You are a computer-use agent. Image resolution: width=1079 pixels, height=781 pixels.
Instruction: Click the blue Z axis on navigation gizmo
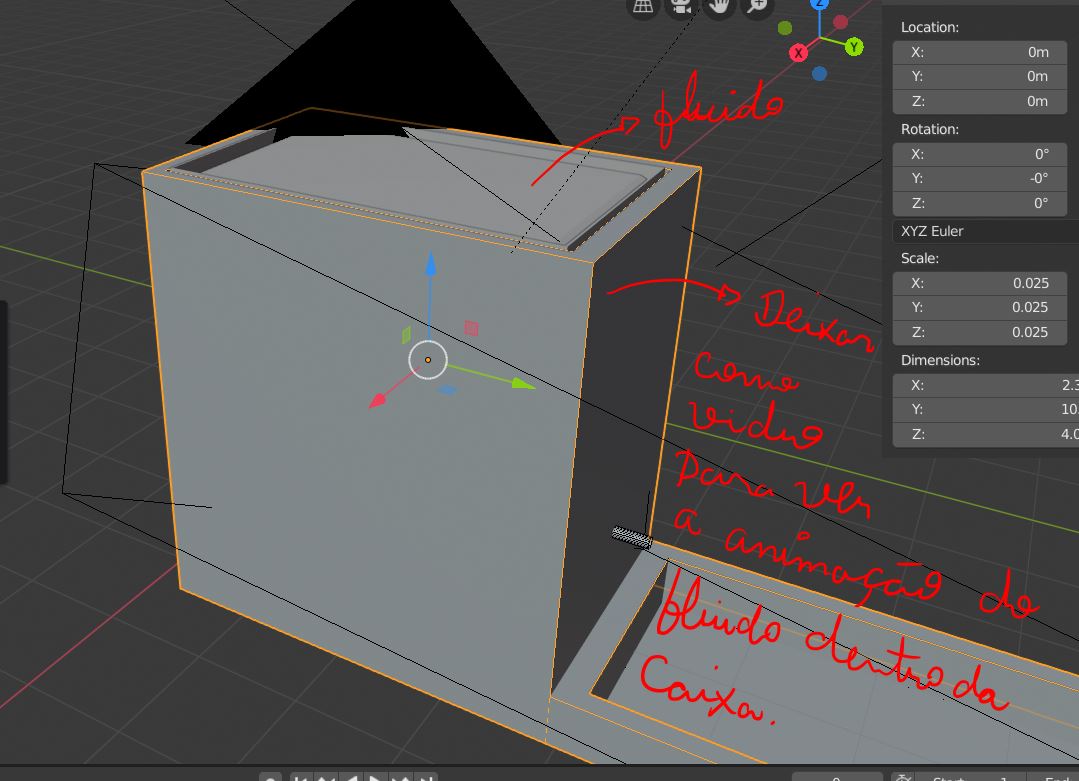pyautogui.click(x=819, y=3)
